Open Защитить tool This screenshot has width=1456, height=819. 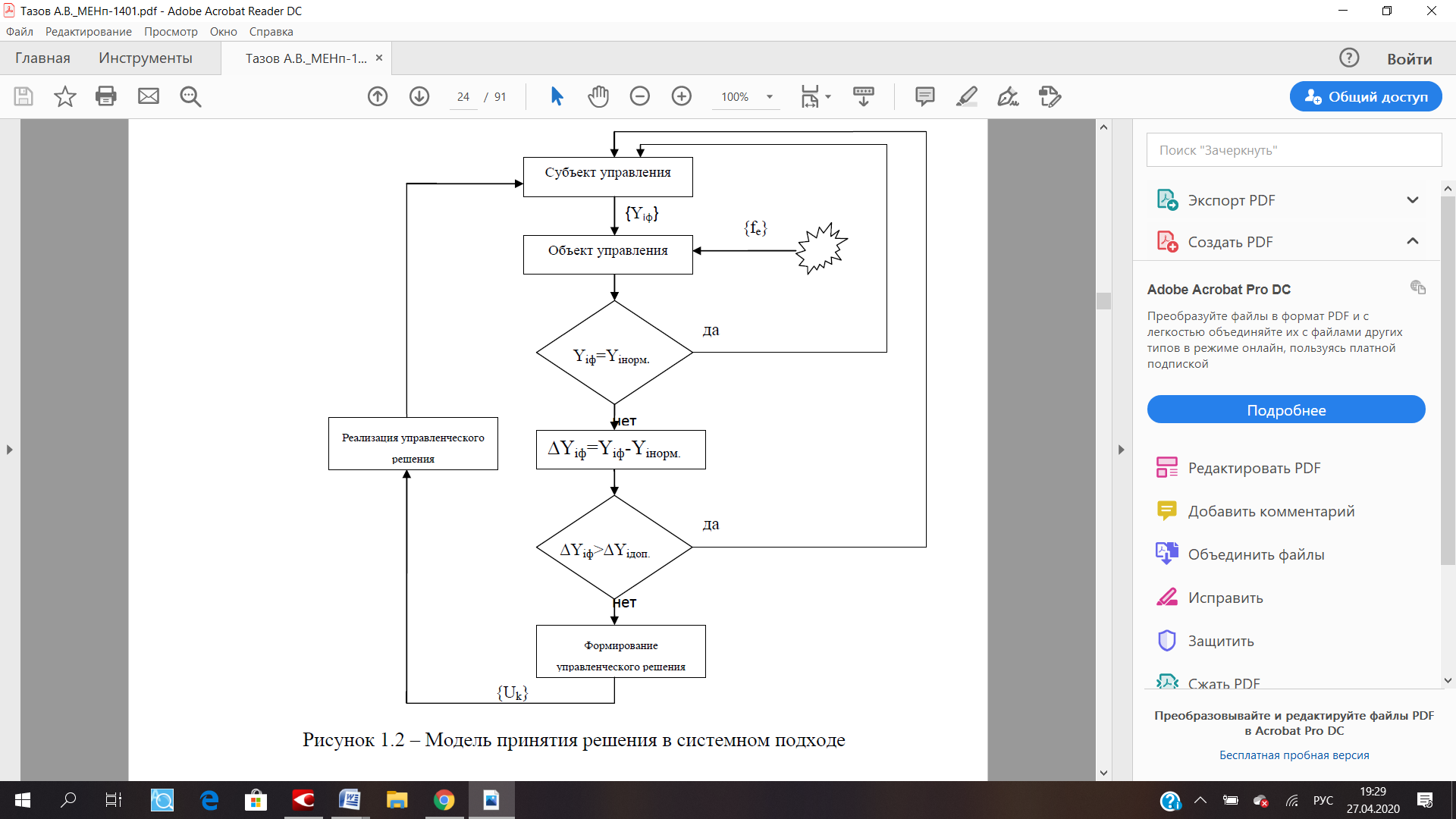[1205, 641]
